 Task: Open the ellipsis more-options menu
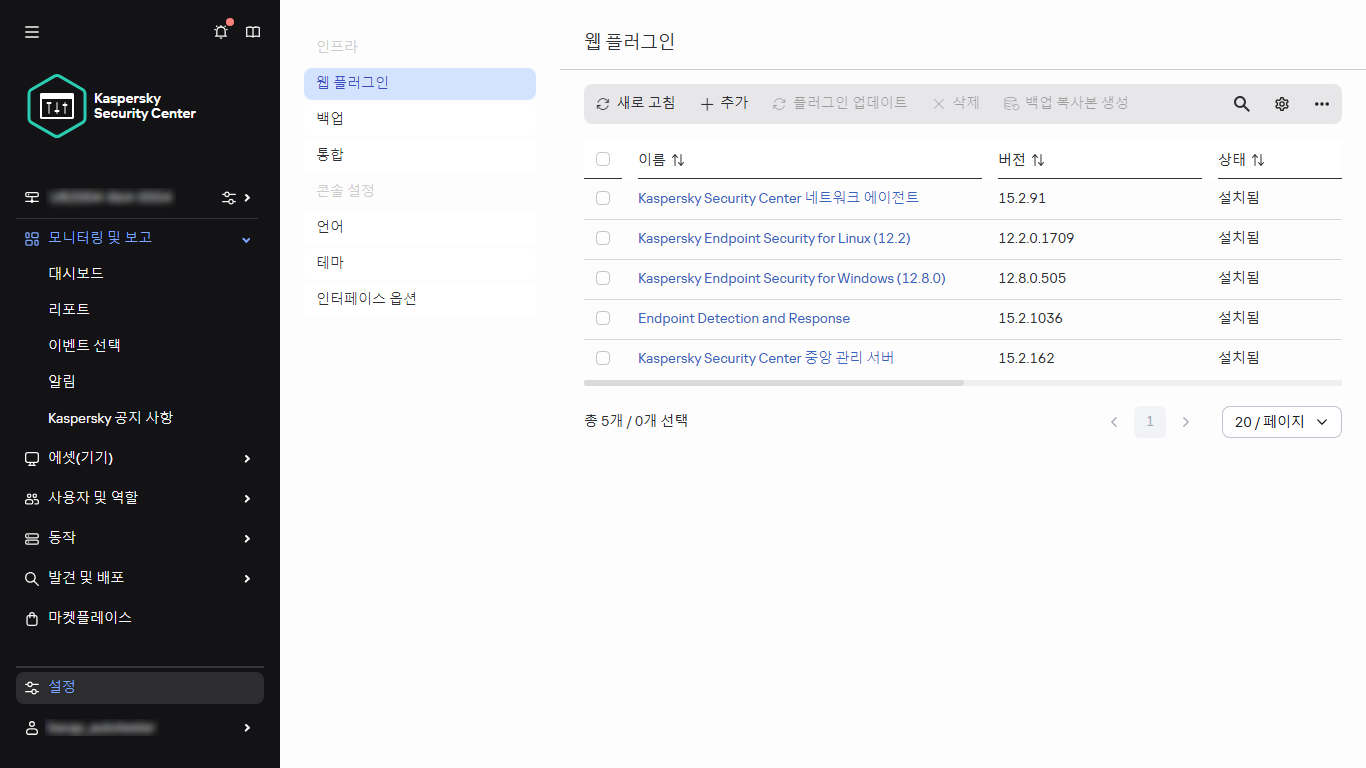pyautogui.click(x=1321, y=103)
